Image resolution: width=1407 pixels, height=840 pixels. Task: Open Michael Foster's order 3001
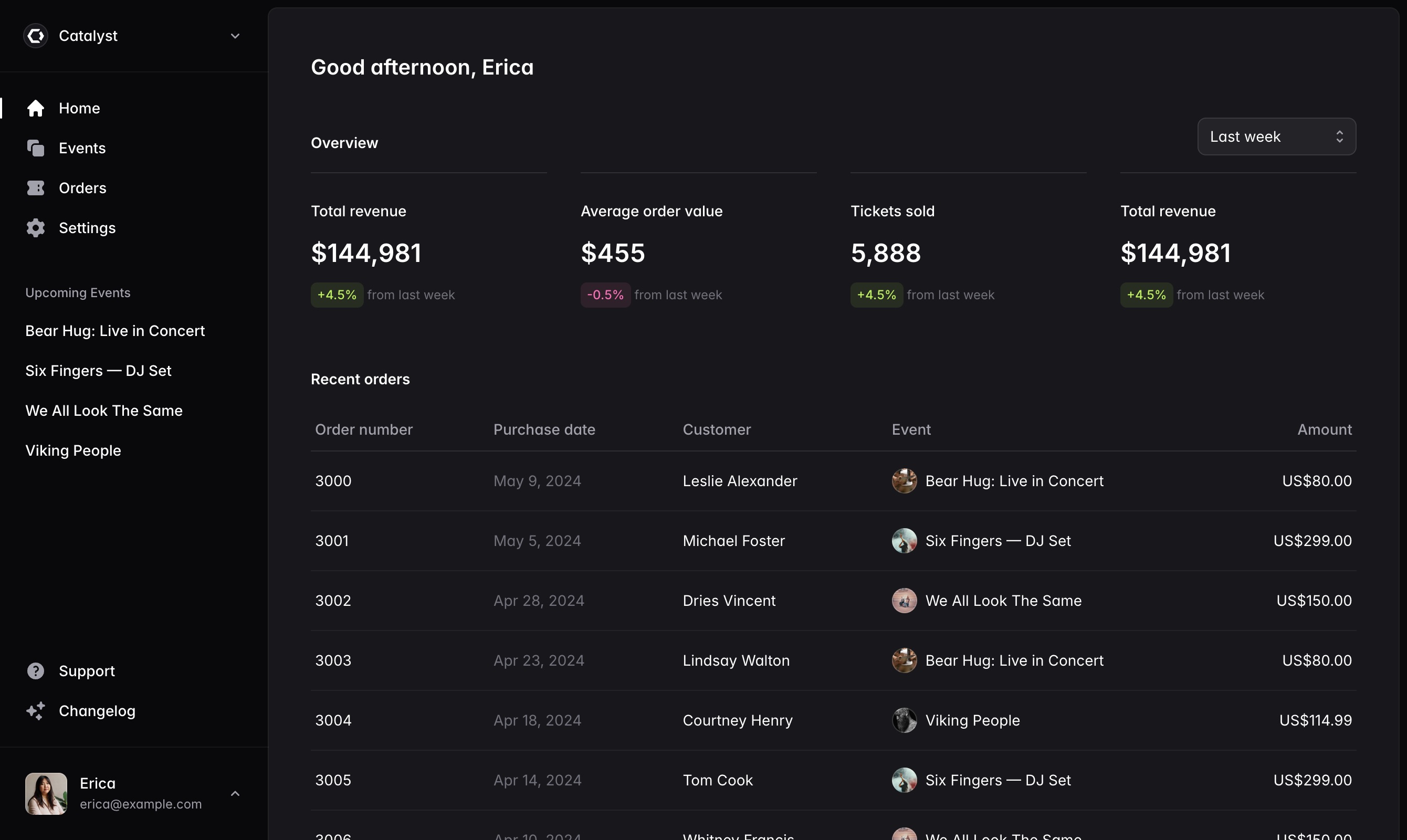733,541
